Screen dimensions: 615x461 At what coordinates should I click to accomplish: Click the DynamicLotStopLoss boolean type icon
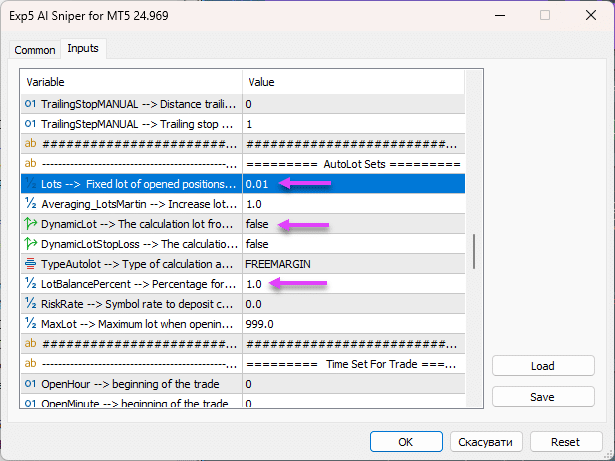[x=30, y=244]
